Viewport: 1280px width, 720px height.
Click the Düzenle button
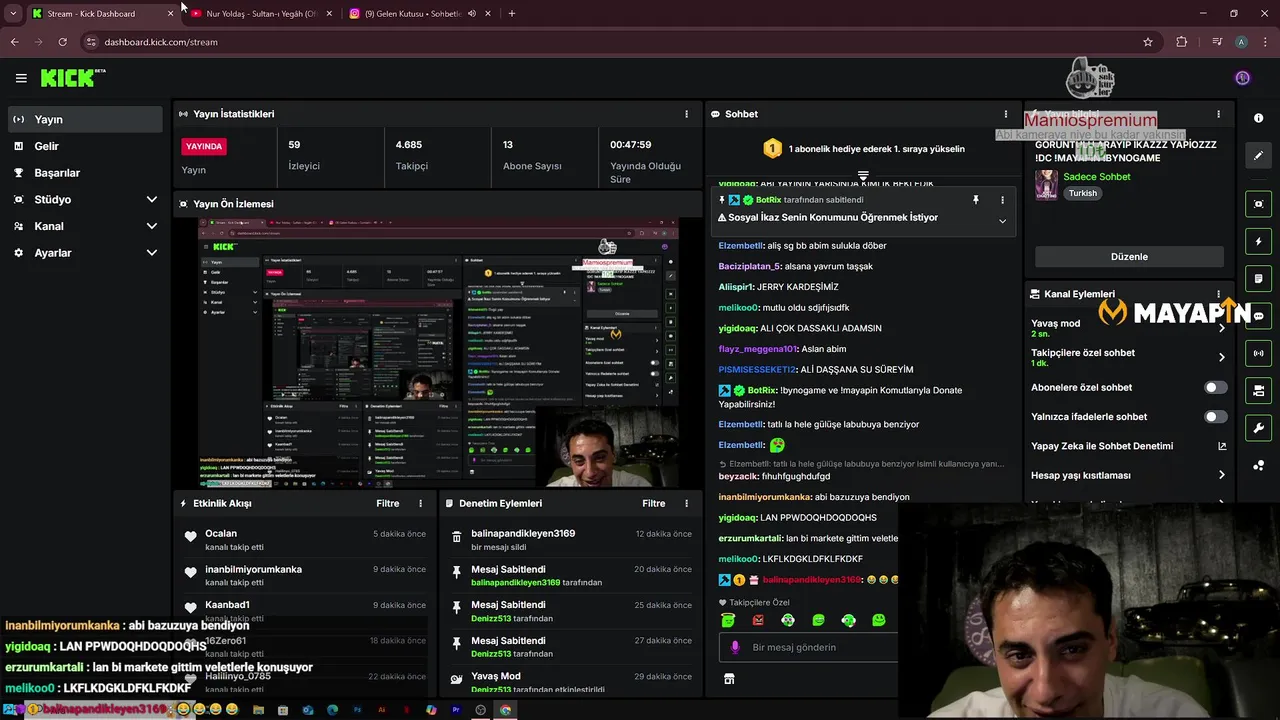click(x=1129, y=257)
